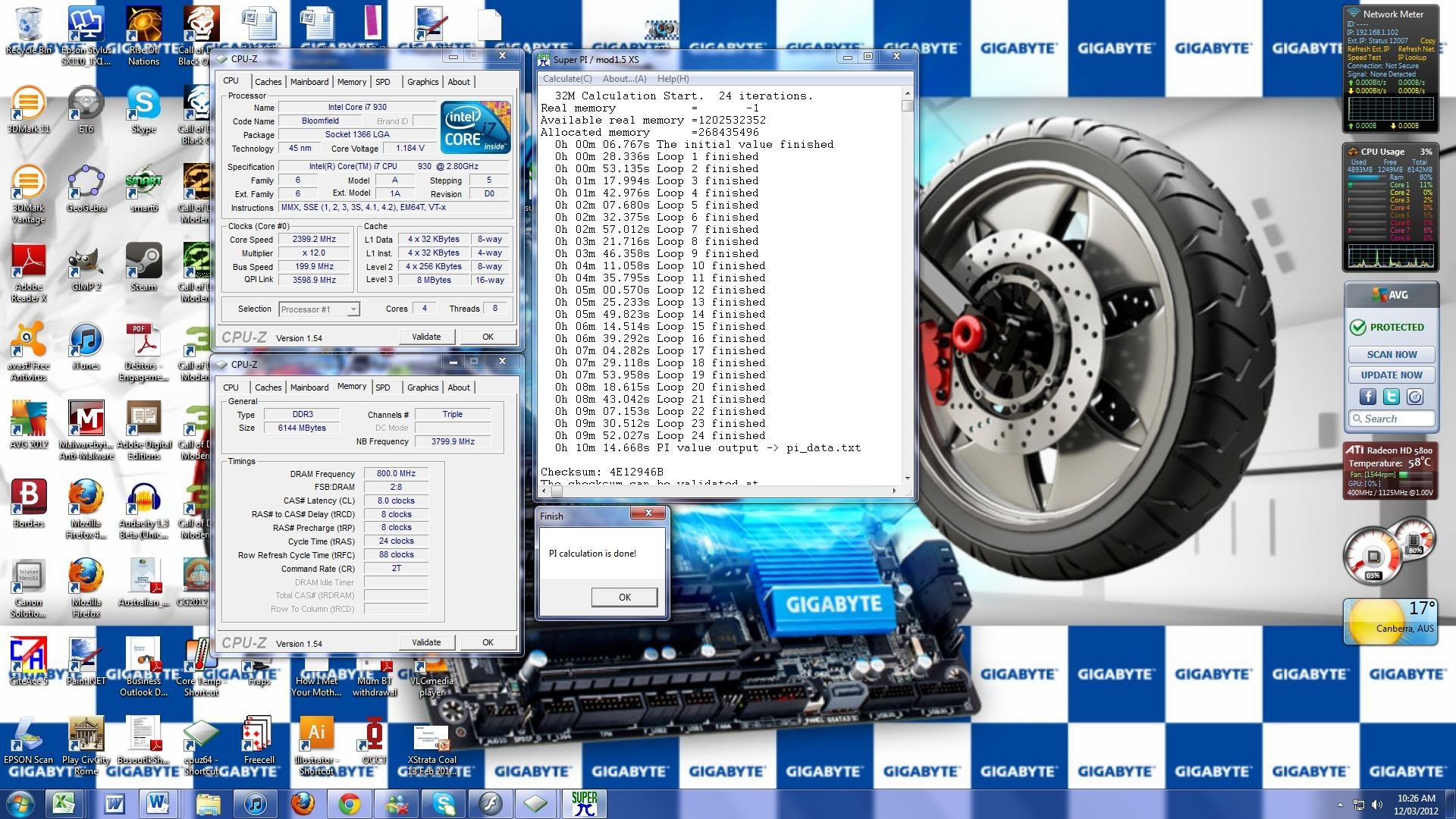Click Validate in lower CPU-Z Memory window
The height and width of the screenshot is (819, 1456).
tap(426, 642)
